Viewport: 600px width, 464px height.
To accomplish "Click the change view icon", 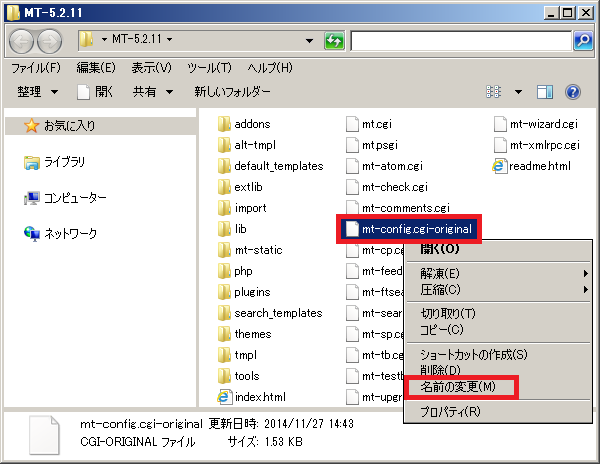I will tap(493, 92).
